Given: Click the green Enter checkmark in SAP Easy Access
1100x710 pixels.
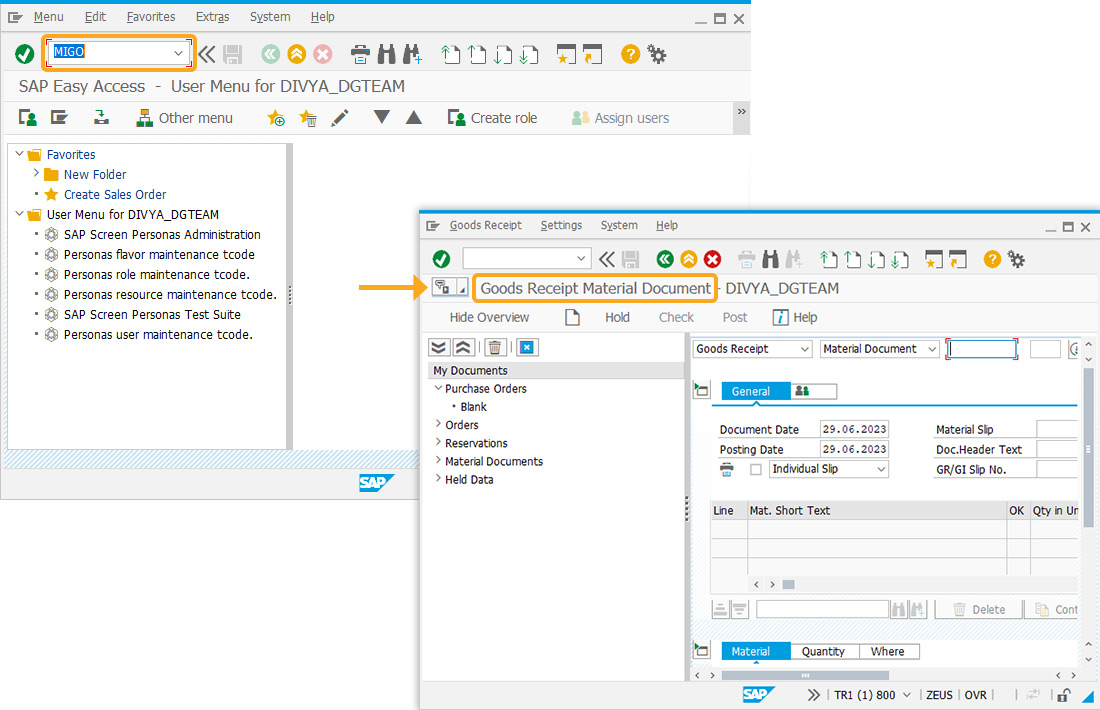Looking at the screenshot, I should (25, 53).
